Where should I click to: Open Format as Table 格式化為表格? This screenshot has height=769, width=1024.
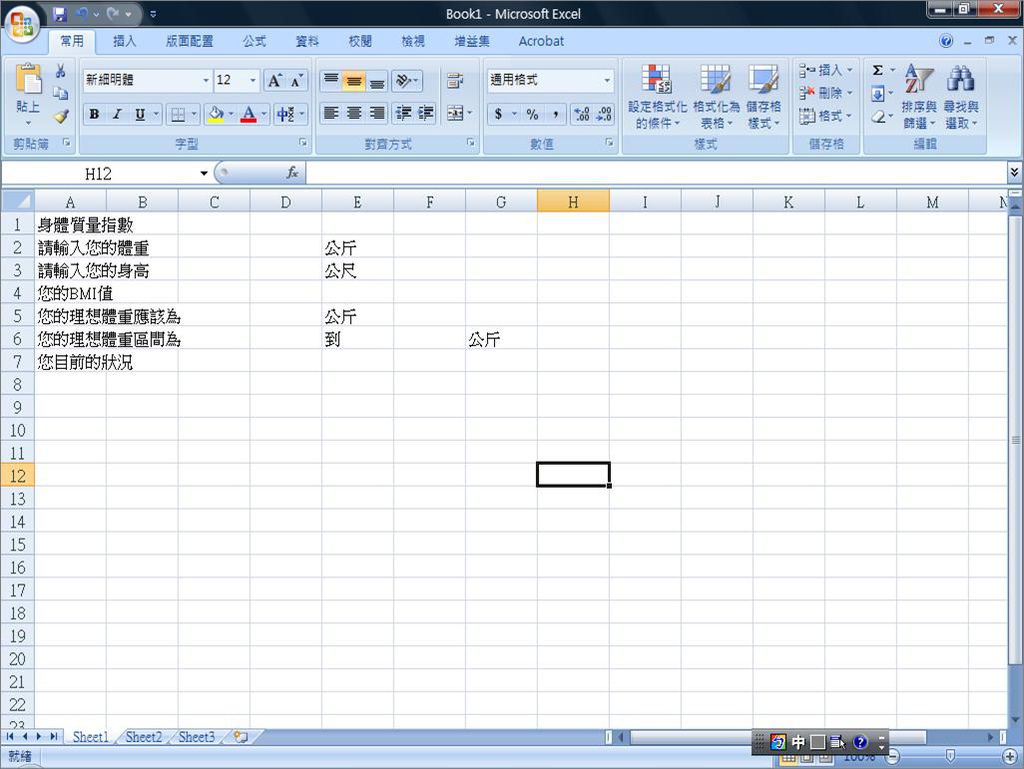point(716,97)
